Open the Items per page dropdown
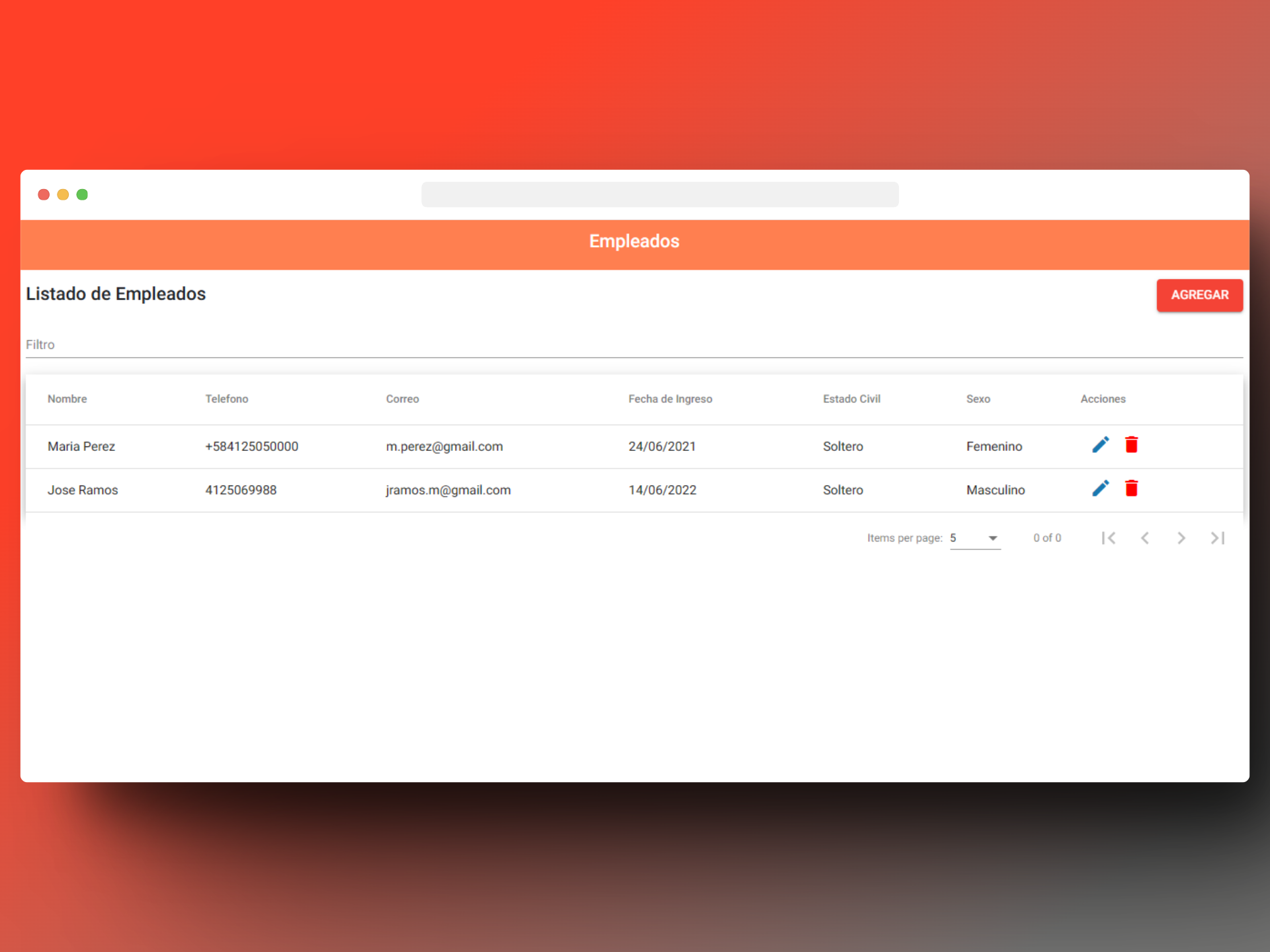Viewport: 1270px width, 952px height. pos(975,538)
